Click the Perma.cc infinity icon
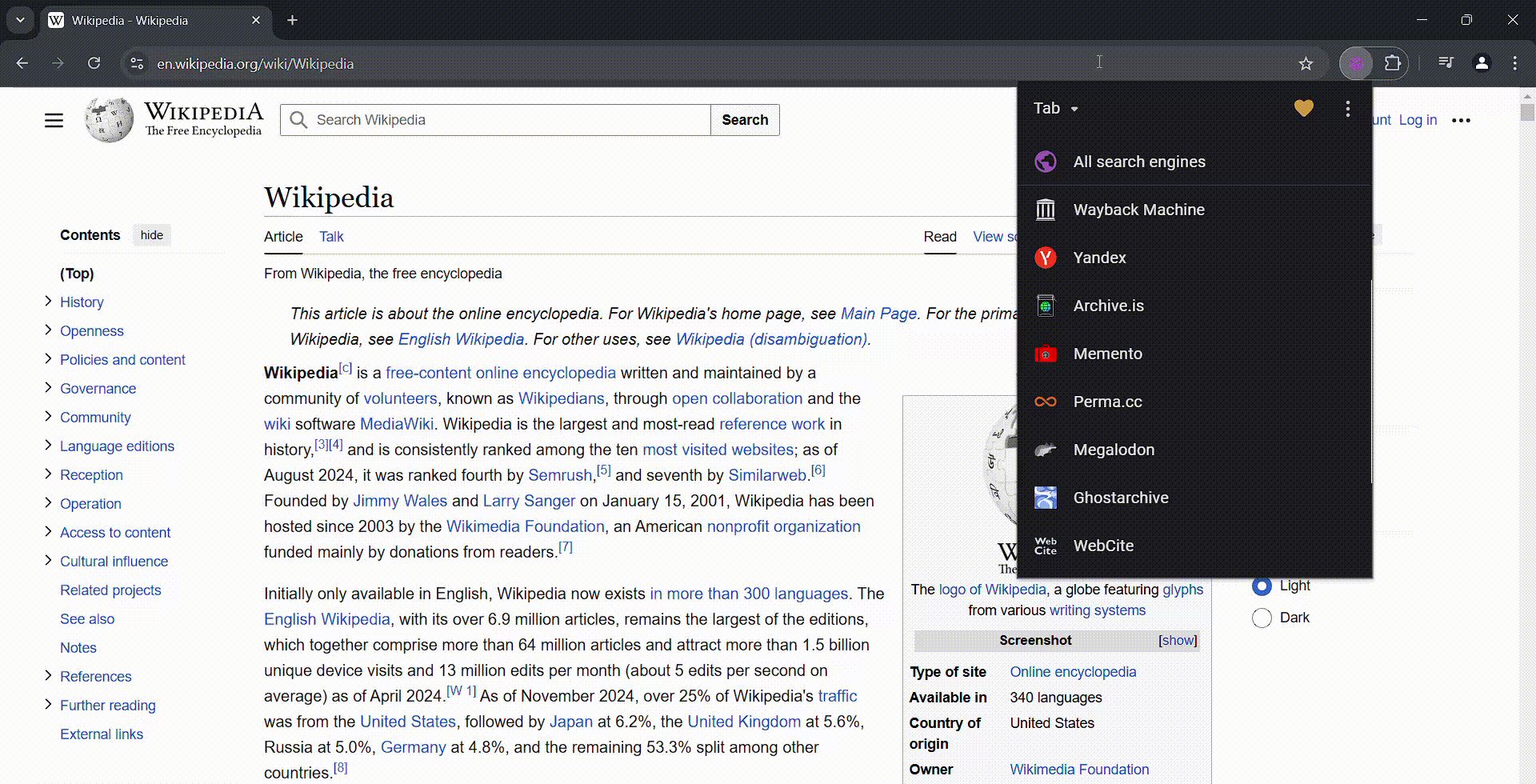This screenshot has width=1536, height=784. [1046, 402]
